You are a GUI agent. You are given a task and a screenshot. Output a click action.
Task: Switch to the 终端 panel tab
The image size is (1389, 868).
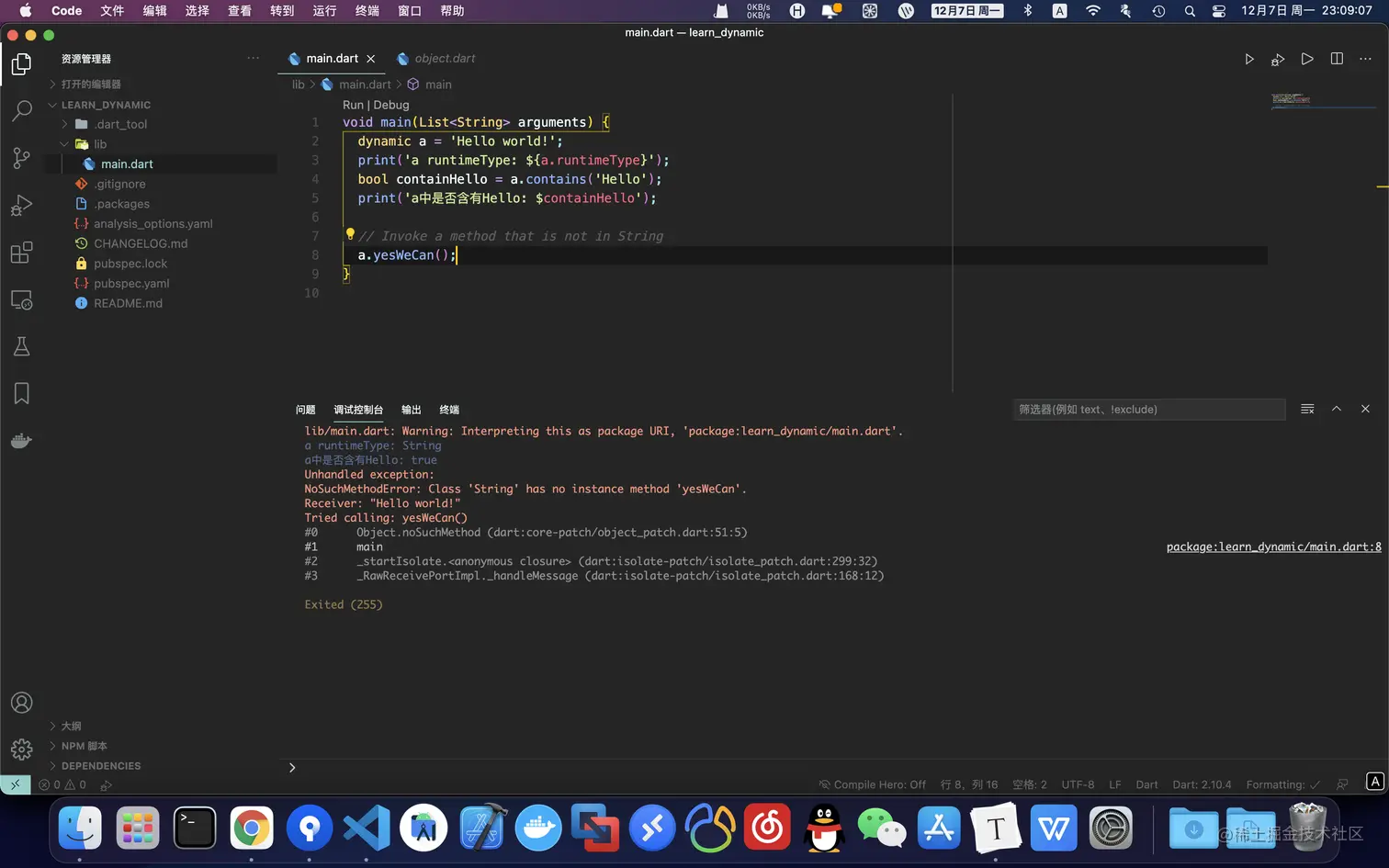pos(449,410)
